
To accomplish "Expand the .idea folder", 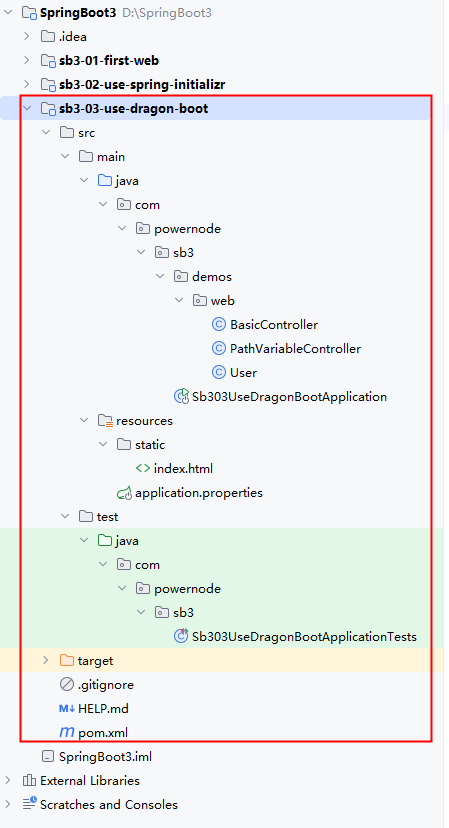I will coord(26,36).
